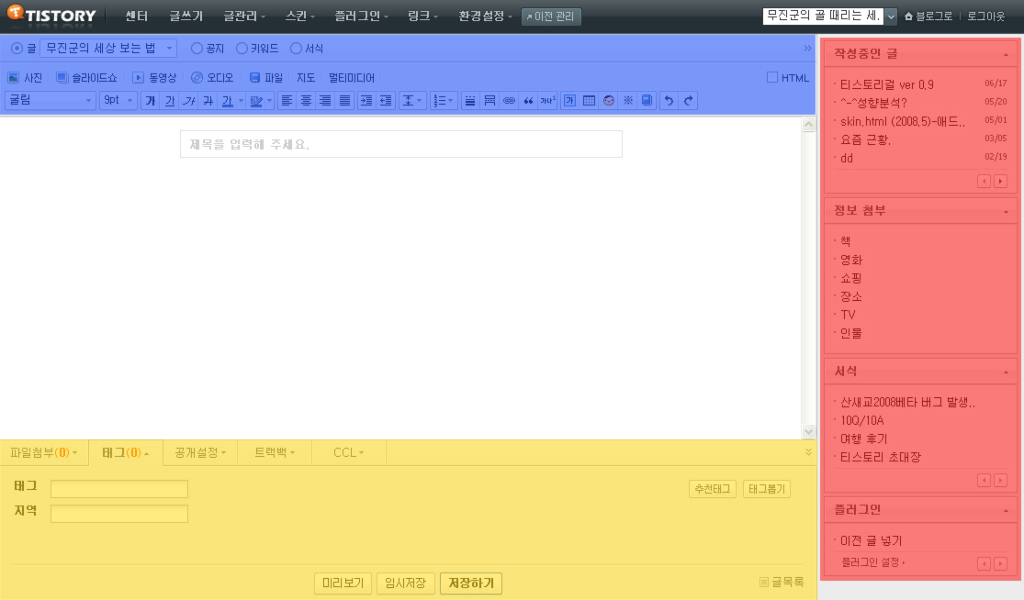Image resolution: width=1024 pixels, height=600 pixels.
Task: Open the 글관리 menu
Action: pyautogui.click(x=244, y=16)
